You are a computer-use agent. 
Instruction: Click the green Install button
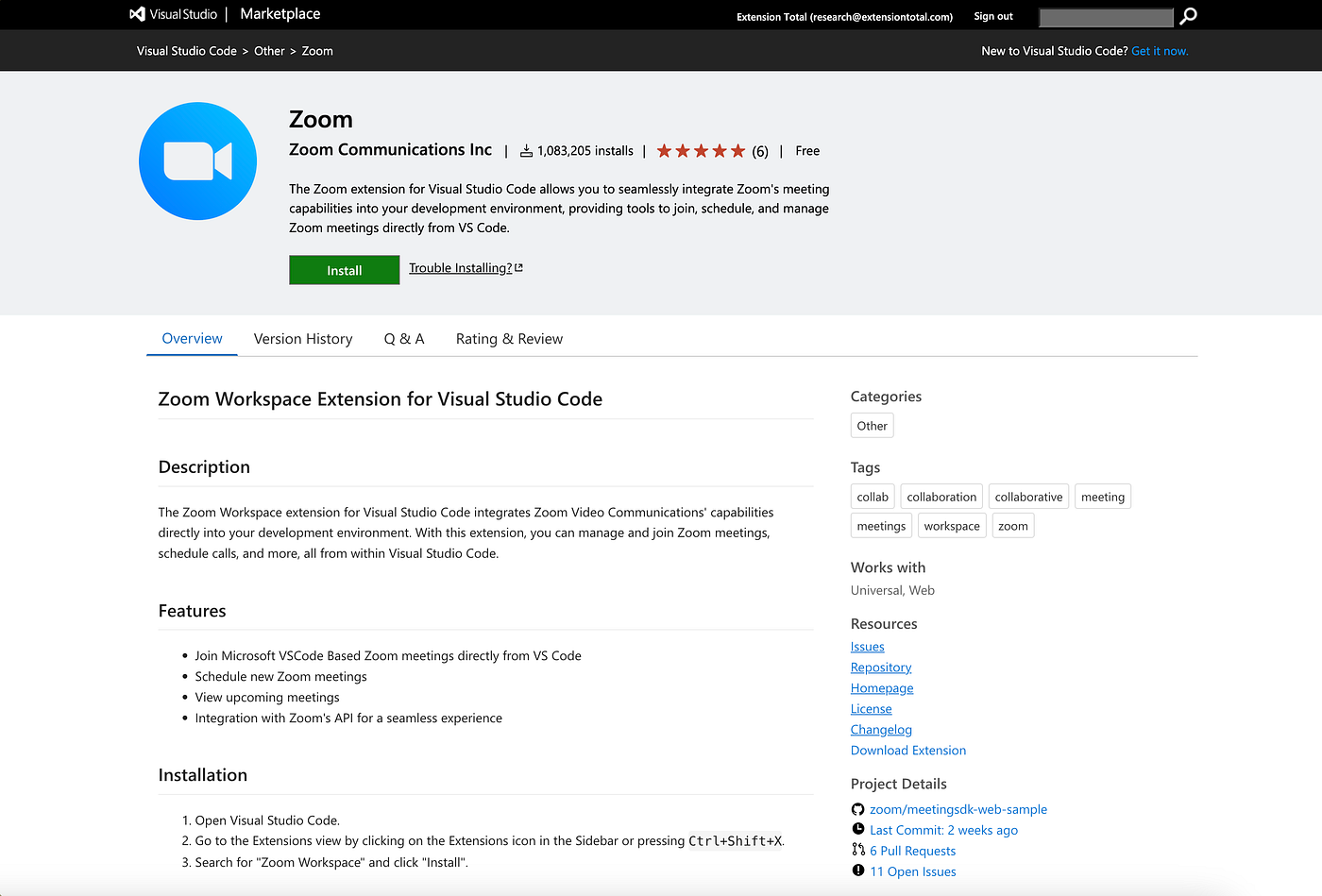[x=344, y=270]
